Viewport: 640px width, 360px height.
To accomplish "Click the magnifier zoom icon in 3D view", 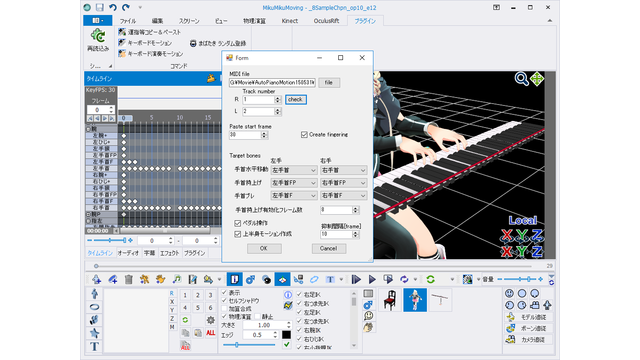I will tap(521, 78).
